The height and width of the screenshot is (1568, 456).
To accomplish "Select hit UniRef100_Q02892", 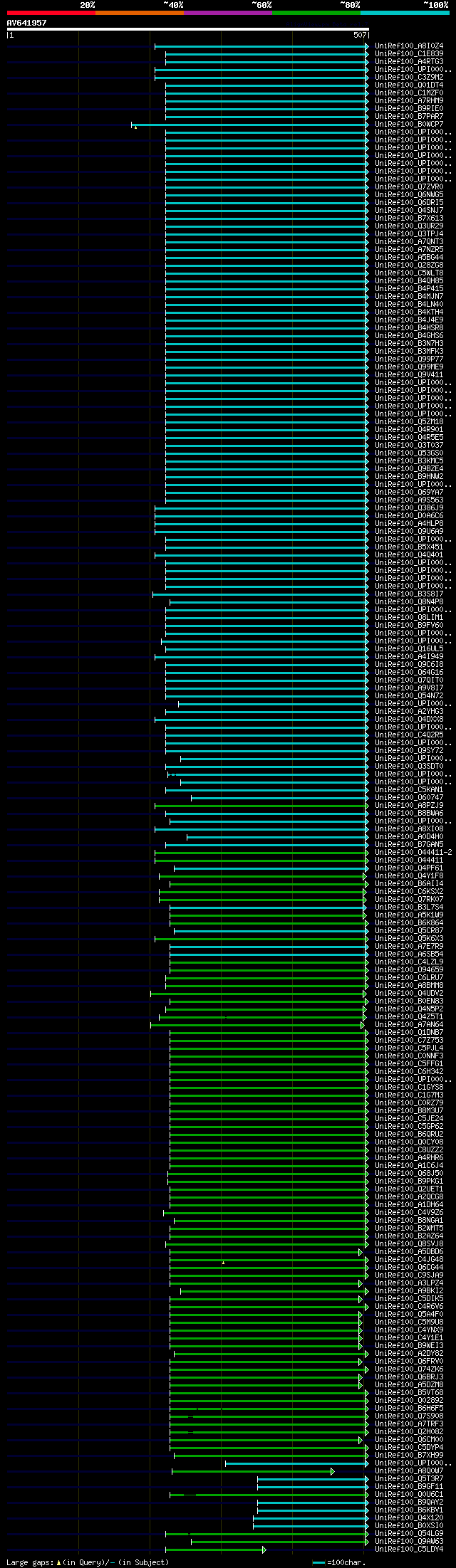I will 409,1401.
